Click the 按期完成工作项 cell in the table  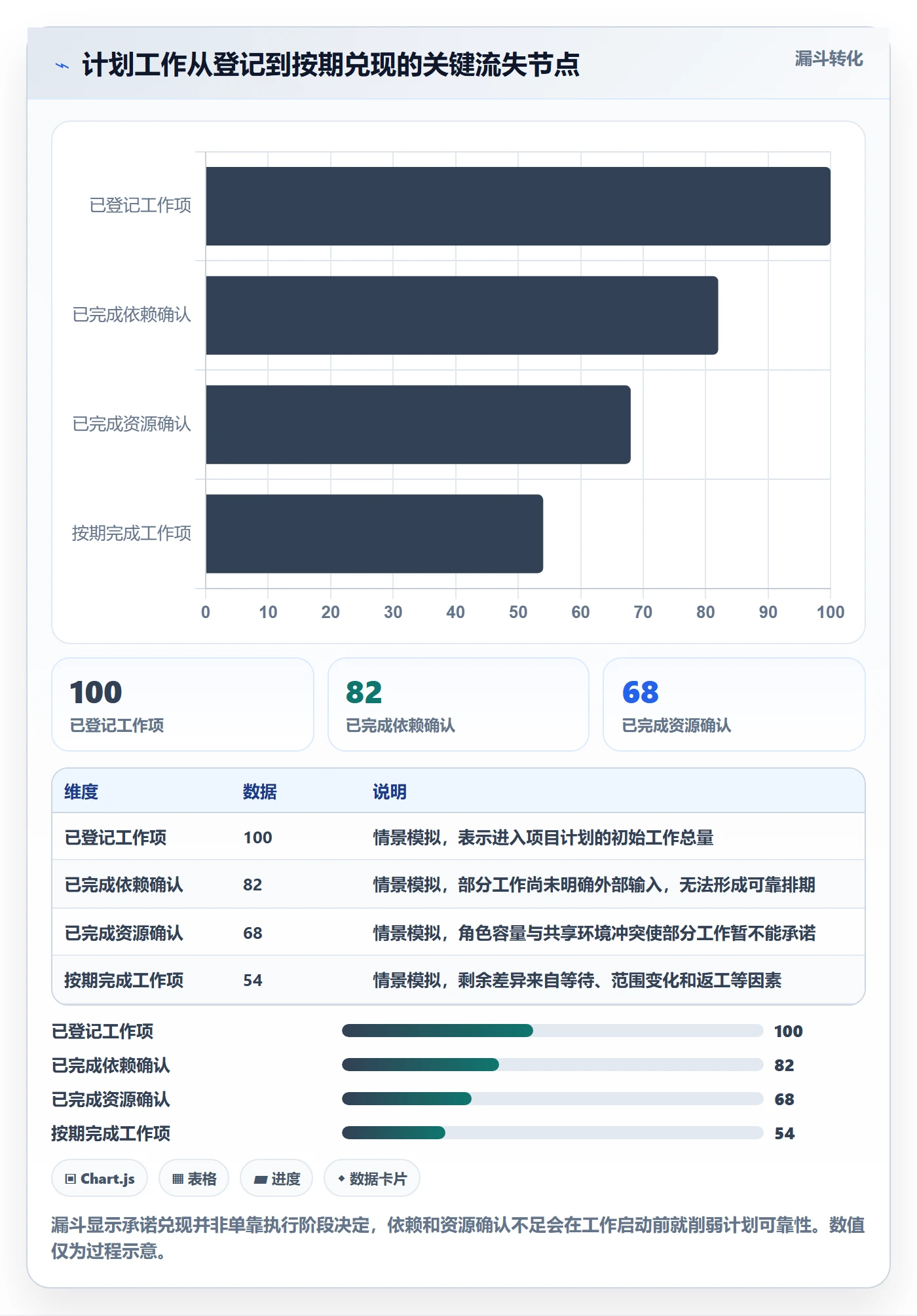point(124,980)
